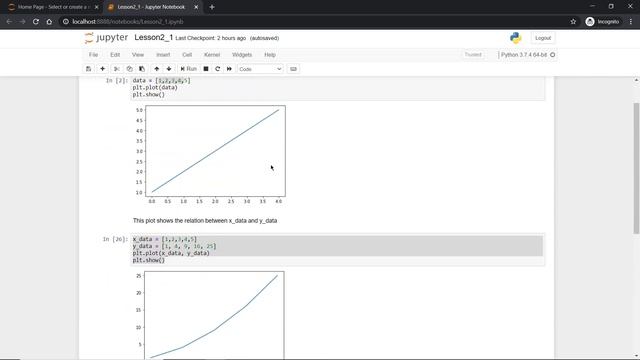Click the linear plot output image
The image size is (640, 360).
coord(210,155)
